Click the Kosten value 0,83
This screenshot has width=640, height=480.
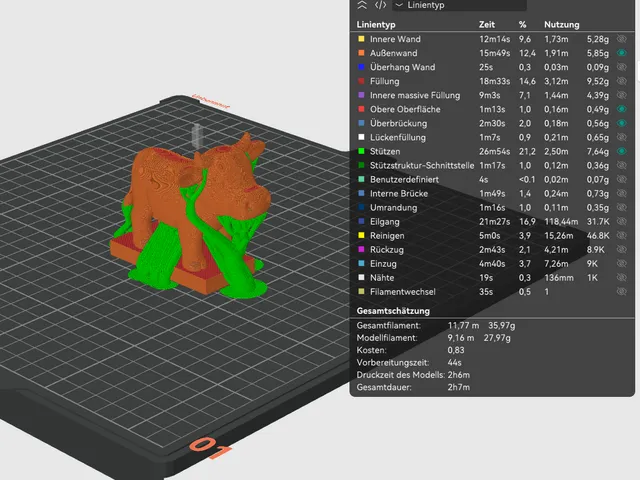(x=456, y=350)
